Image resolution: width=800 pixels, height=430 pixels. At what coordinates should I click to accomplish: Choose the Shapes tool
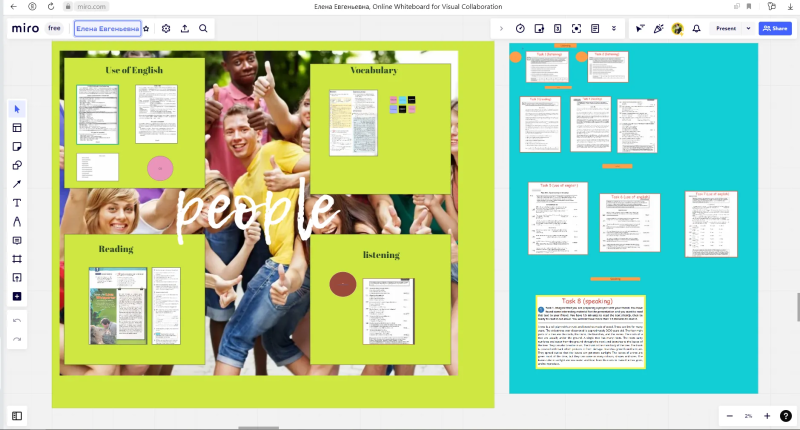click(x=17, y=165)
